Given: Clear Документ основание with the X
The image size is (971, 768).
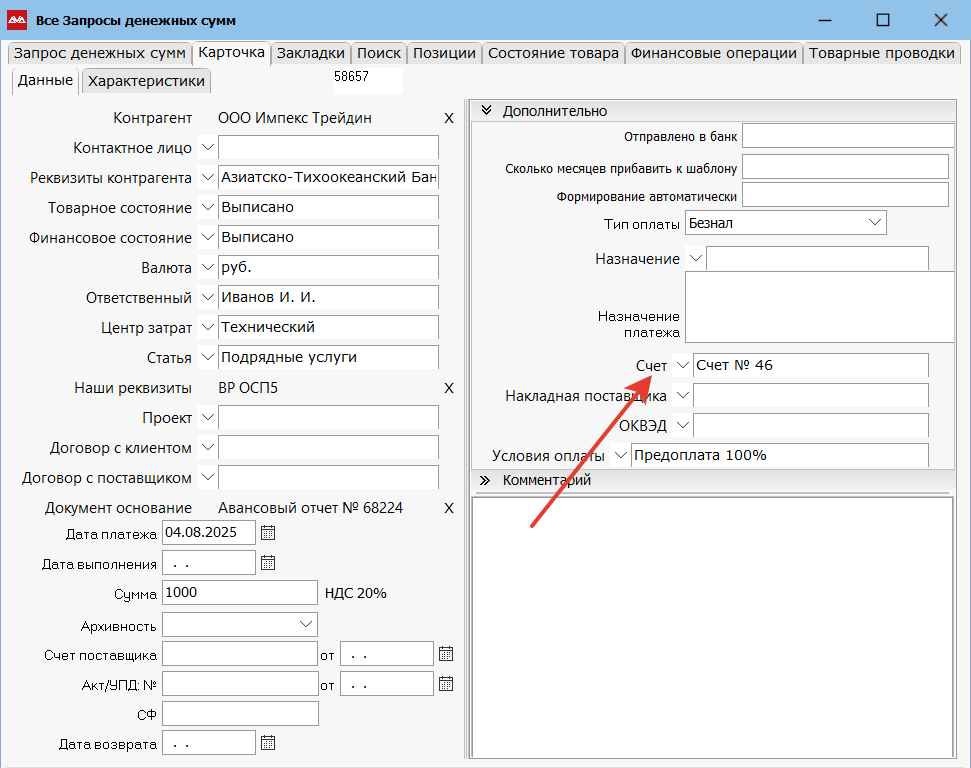Looking at the screenshot, I should 449,508.
